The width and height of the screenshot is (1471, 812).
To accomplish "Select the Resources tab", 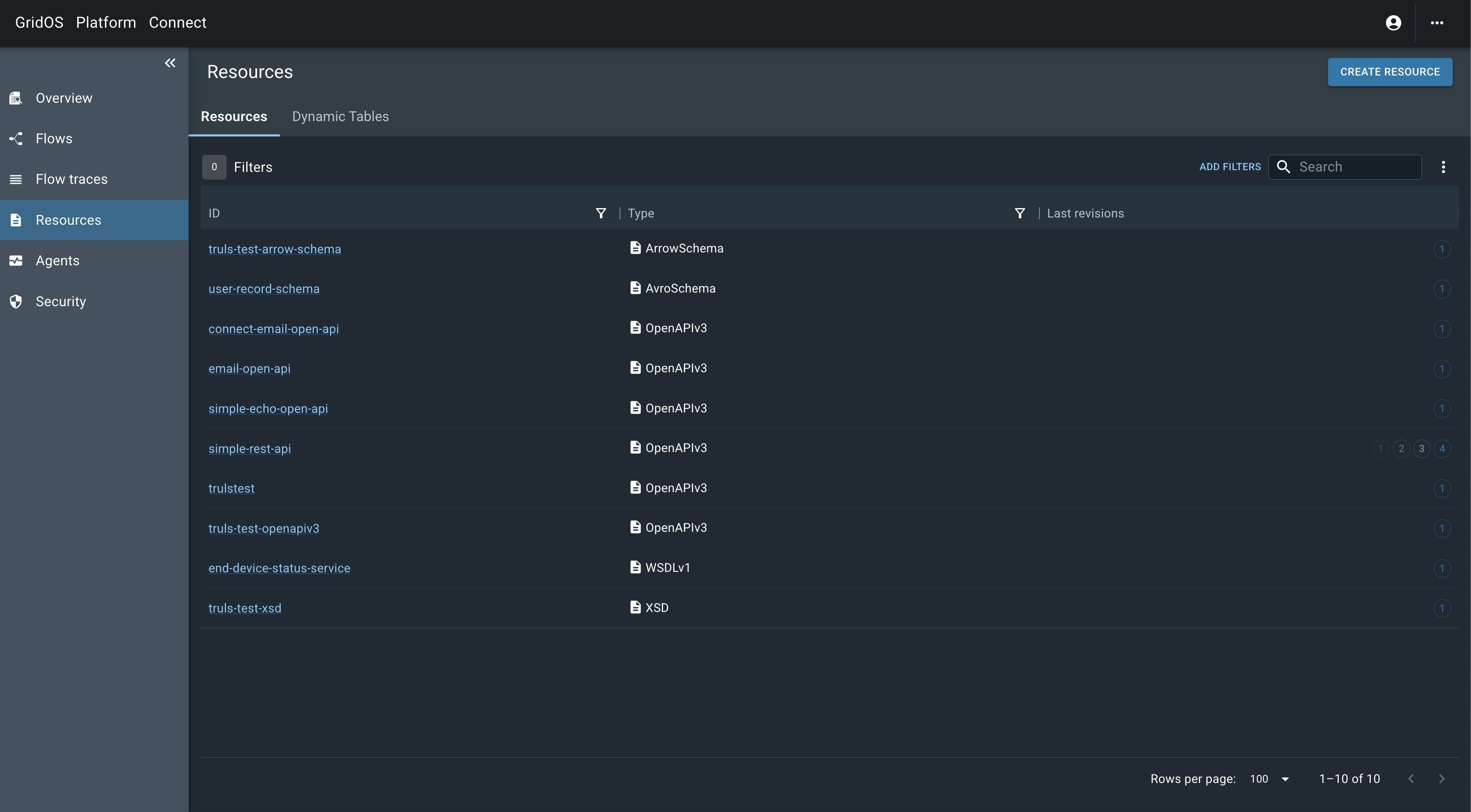I will click(234, 116).
